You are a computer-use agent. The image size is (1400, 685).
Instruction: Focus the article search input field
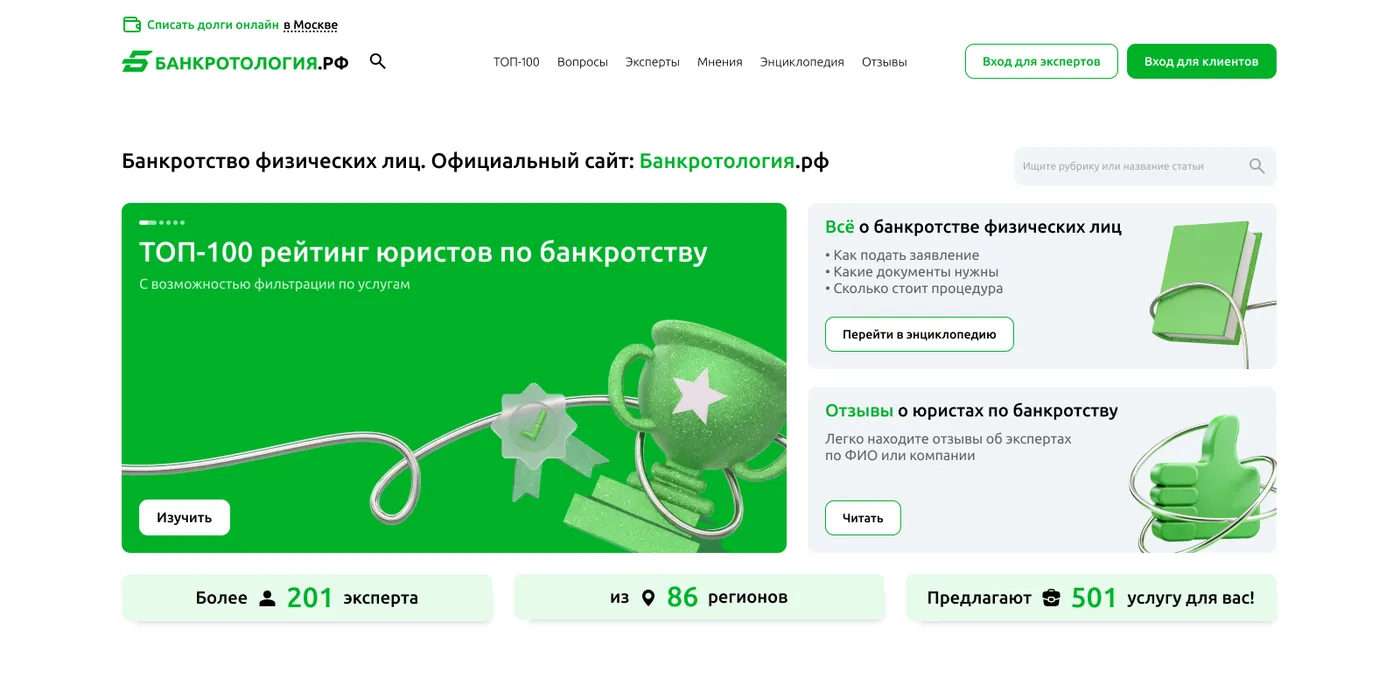pos(1145,166)
